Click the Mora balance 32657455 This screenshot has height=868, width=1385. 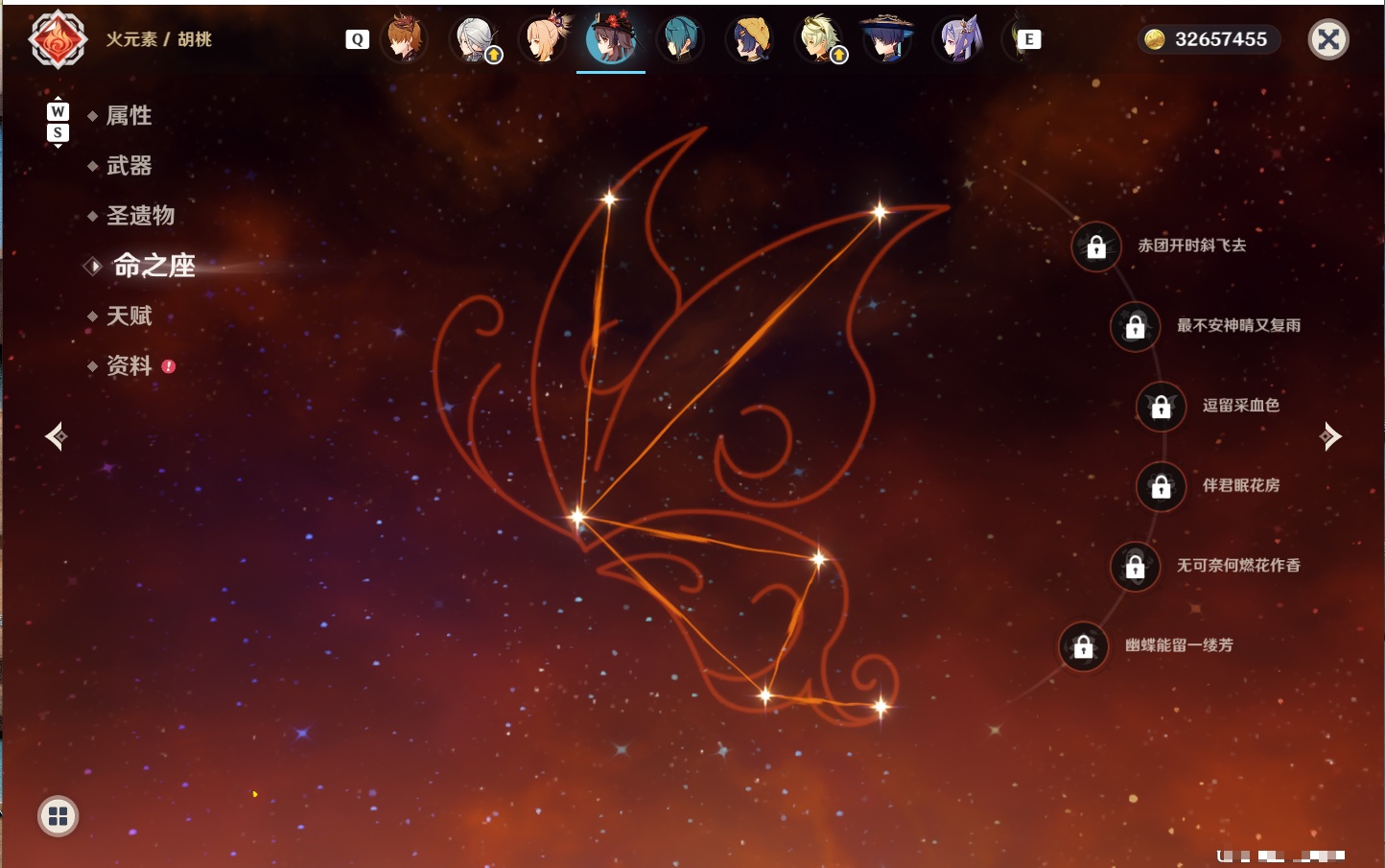(x=1221, y=39)
